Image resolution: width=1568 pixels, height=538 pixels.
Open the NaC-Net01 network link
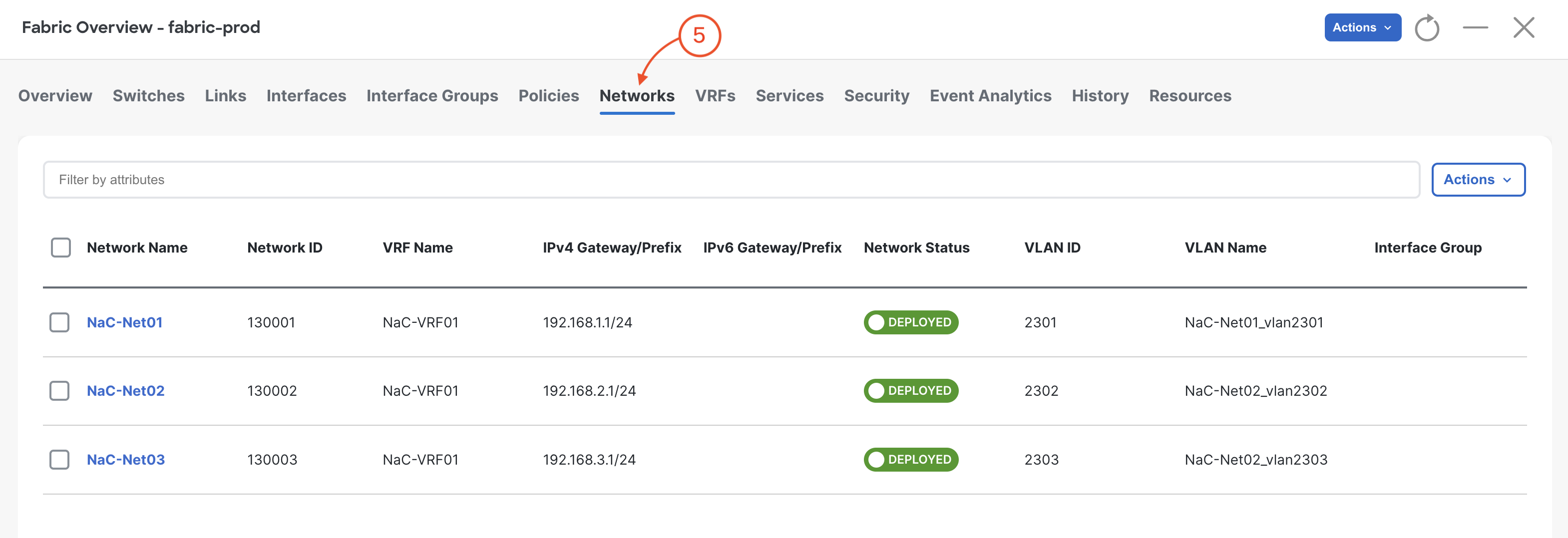coord(125,322)
